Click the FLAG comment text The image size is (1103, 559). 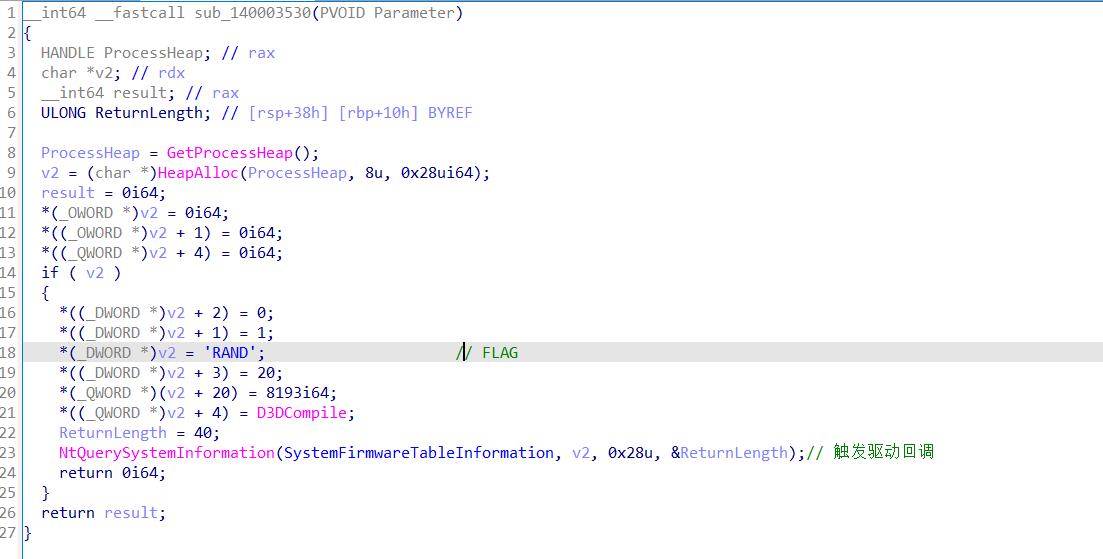(x=499, y=353)
